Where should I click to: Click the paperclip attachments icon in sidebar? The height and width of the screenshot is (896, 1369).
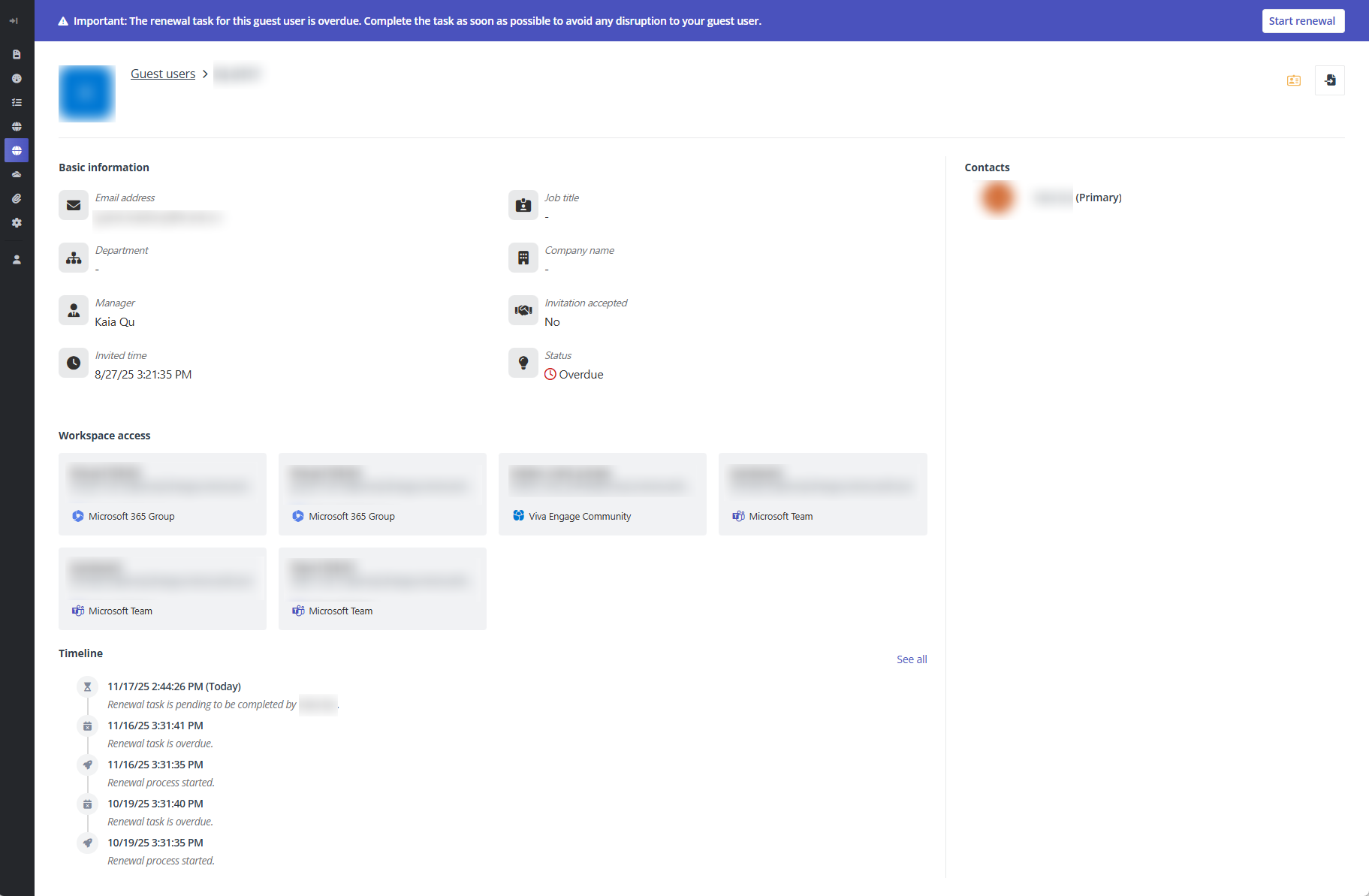(17, 198)
